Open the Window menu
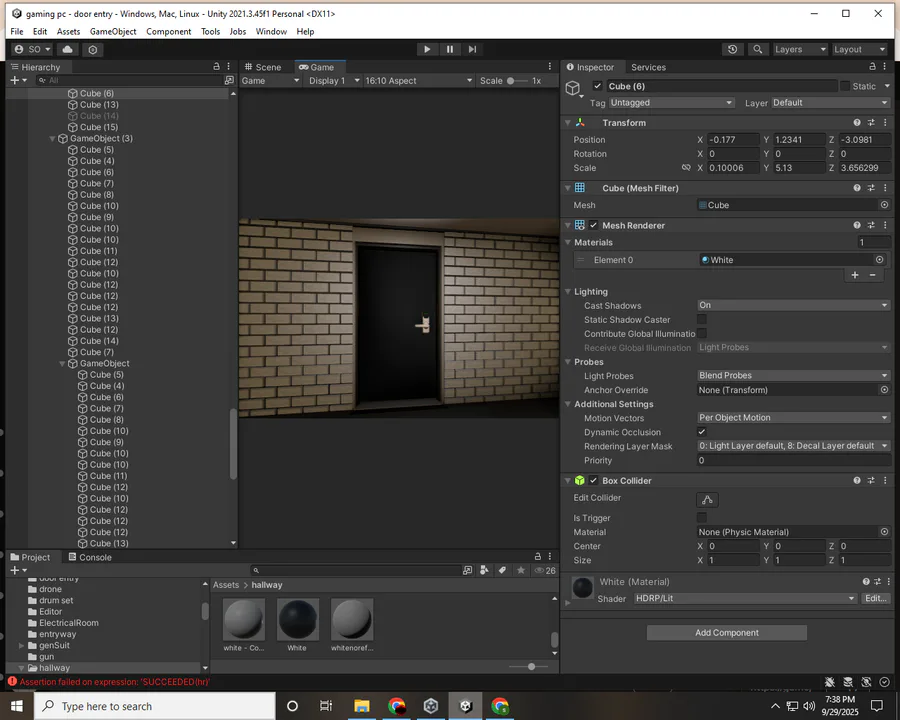900x720 pixels. [271, 32]
